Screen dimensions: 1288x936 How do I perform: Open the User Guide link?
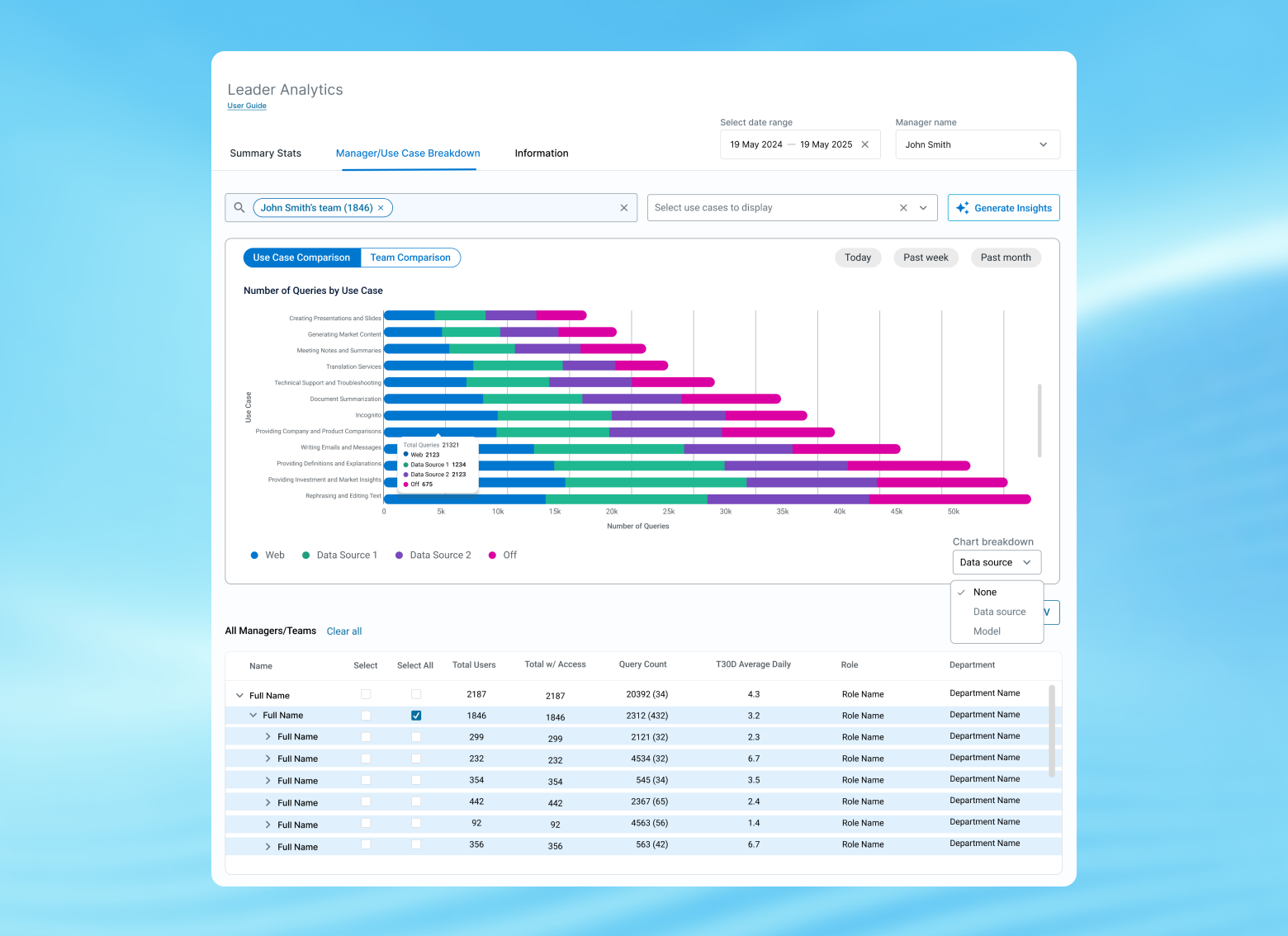coord(247,106)
